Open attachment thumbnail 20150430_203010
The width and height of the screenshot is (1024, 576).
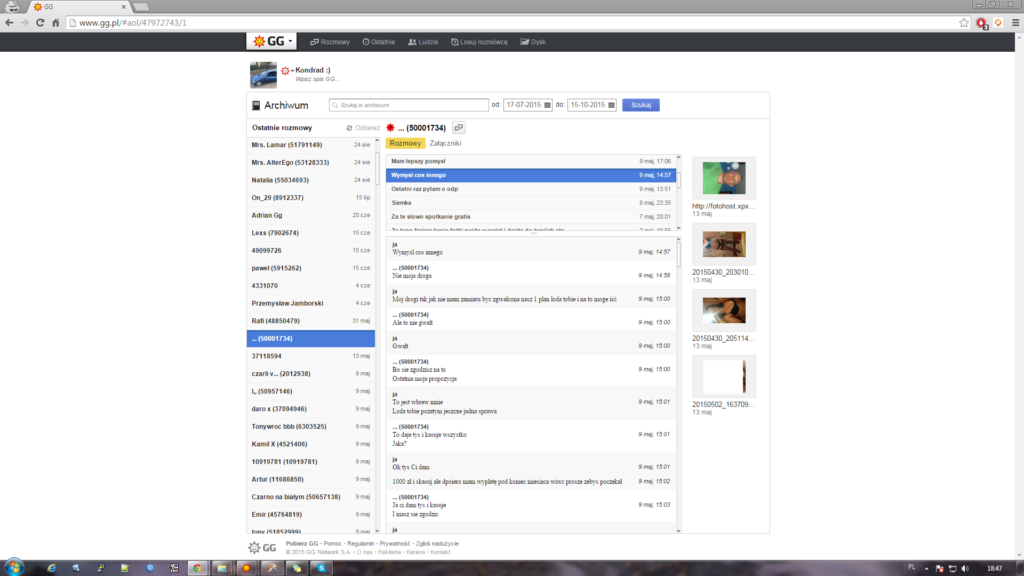click(x=724, y=244)
